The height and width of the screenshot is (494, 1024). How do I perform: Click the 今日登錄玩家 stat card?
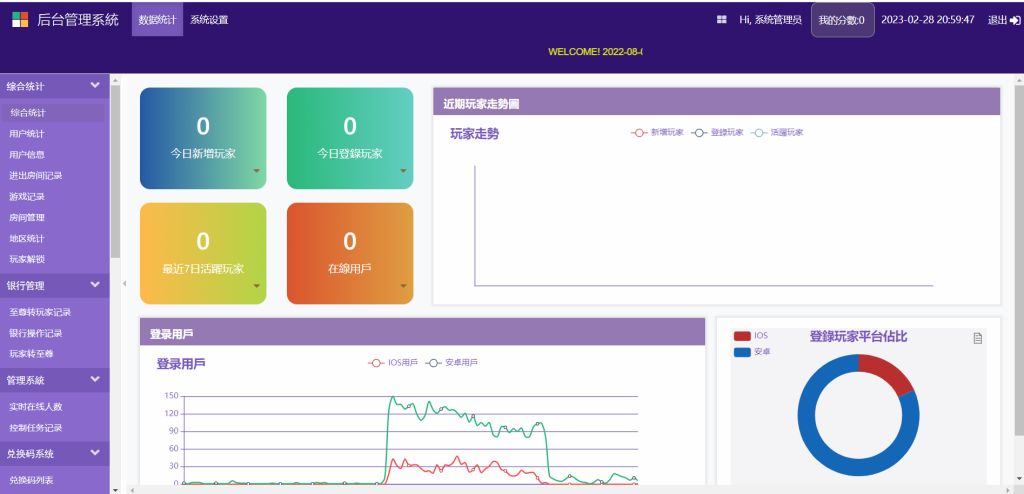[350, 139]
